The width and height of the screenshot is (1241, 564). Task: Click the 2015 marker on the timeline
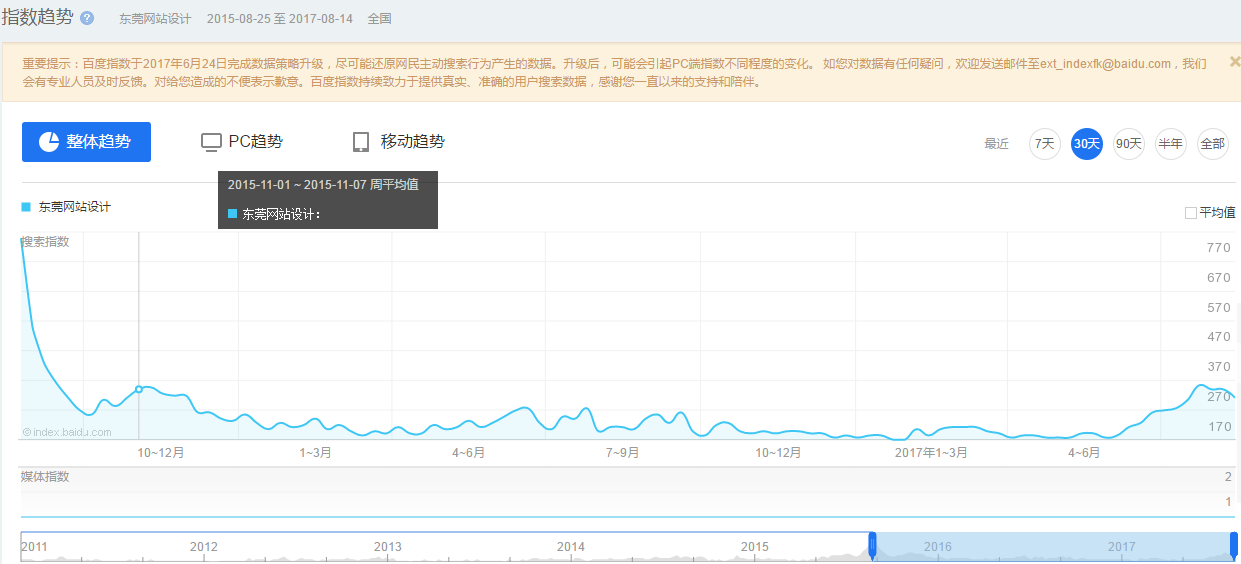click(x=755, y=547)
